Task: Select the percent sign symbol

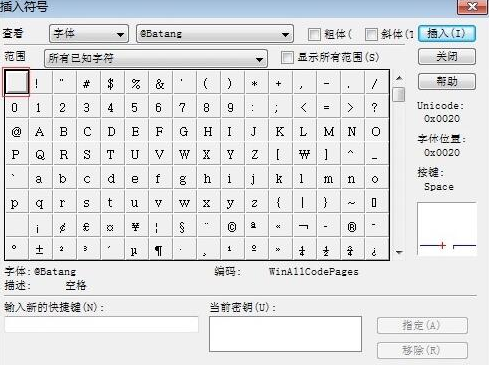Action: click(137, 83)
